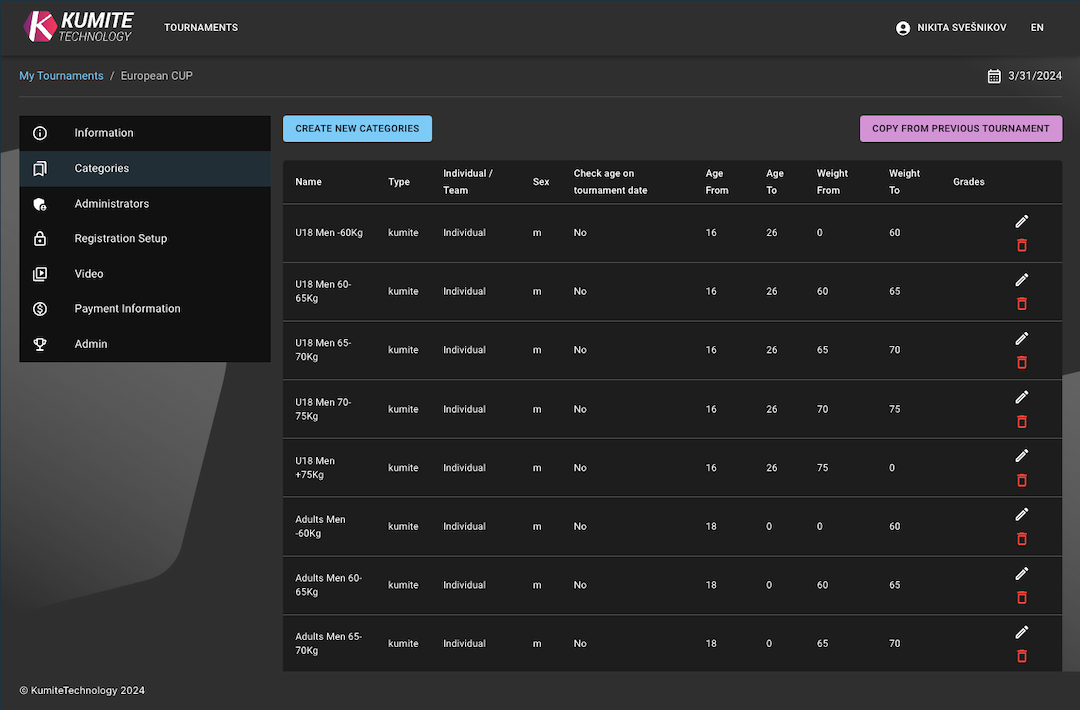Screen dimensions: 1080x710
Task: Delete the U18 Men +75Kg row via trash icon
Action: (1021, 480)
